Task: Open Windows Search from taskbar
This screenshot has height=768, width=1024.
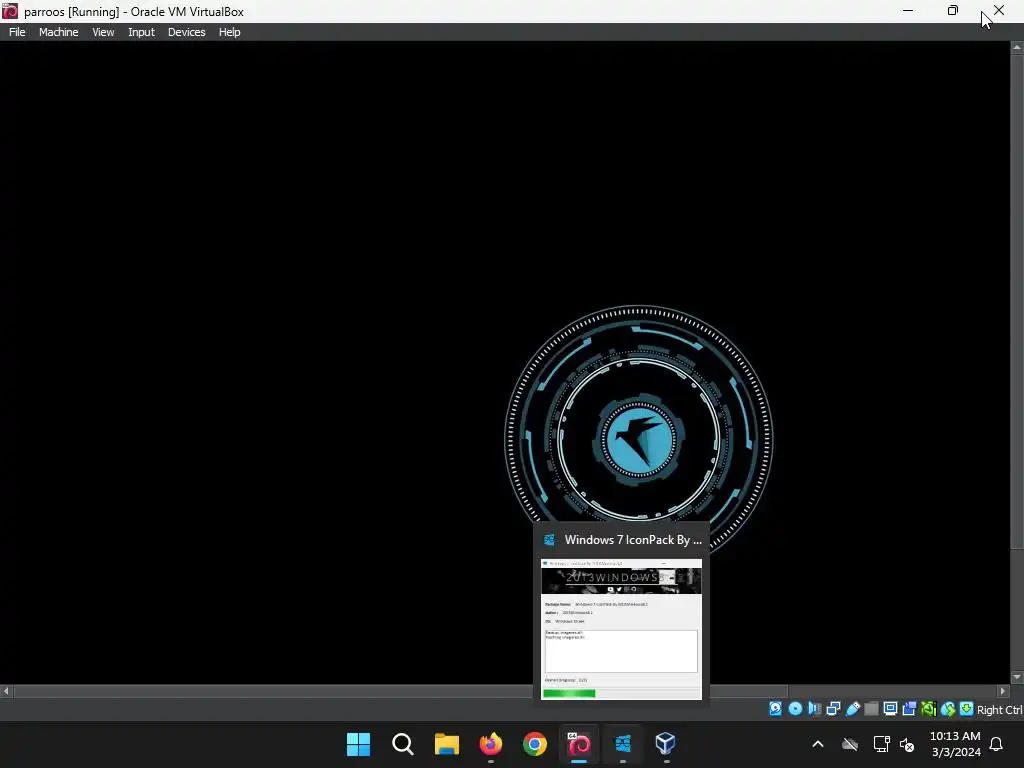Action: point(402,744)
